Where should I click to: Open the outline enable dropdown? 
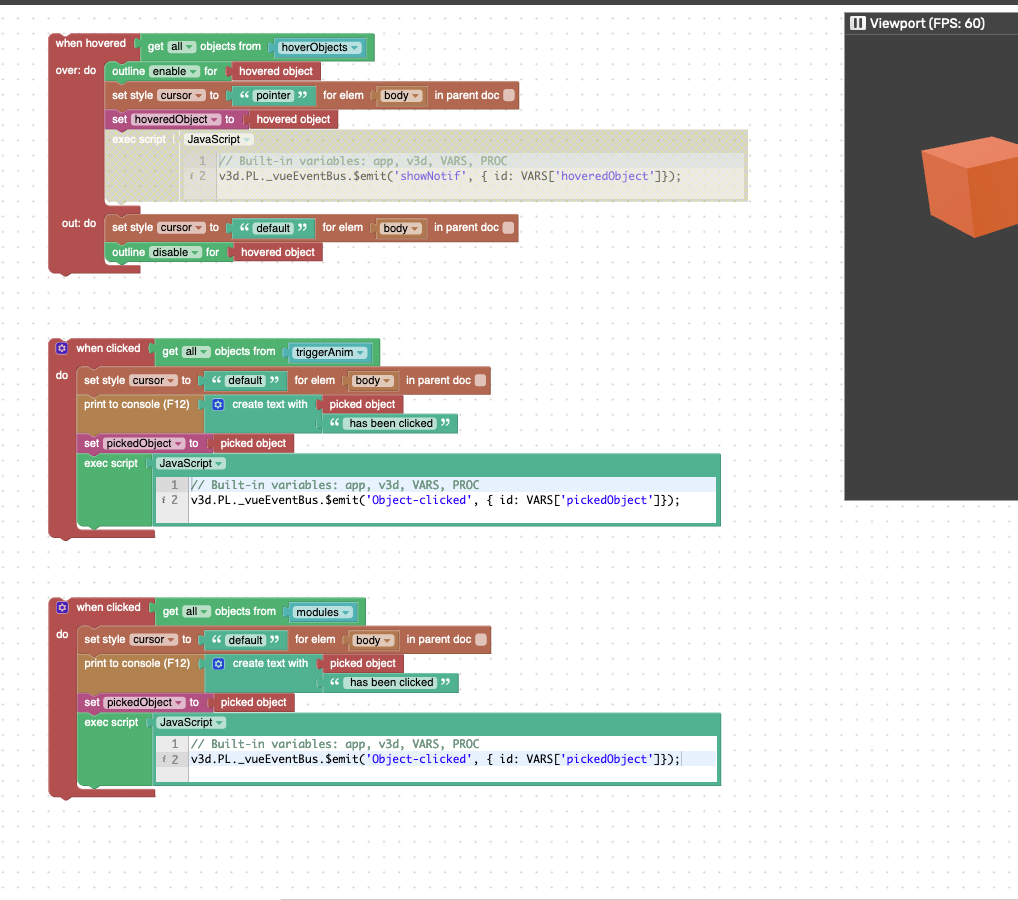click(175, 71)
